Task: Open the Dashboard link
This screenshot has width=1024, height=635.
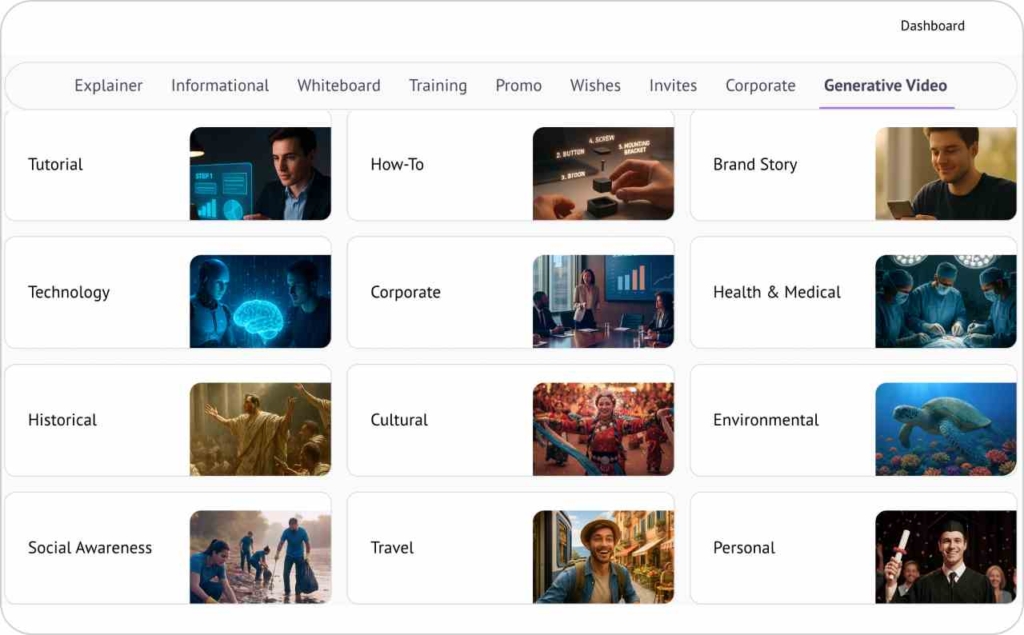Action: tap(932, 25)
